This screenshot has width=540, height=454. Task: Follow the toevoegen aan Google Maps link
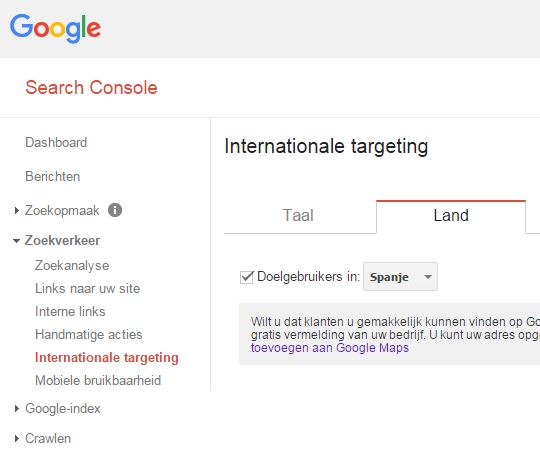pyautogui.click(x=330, y=348)
